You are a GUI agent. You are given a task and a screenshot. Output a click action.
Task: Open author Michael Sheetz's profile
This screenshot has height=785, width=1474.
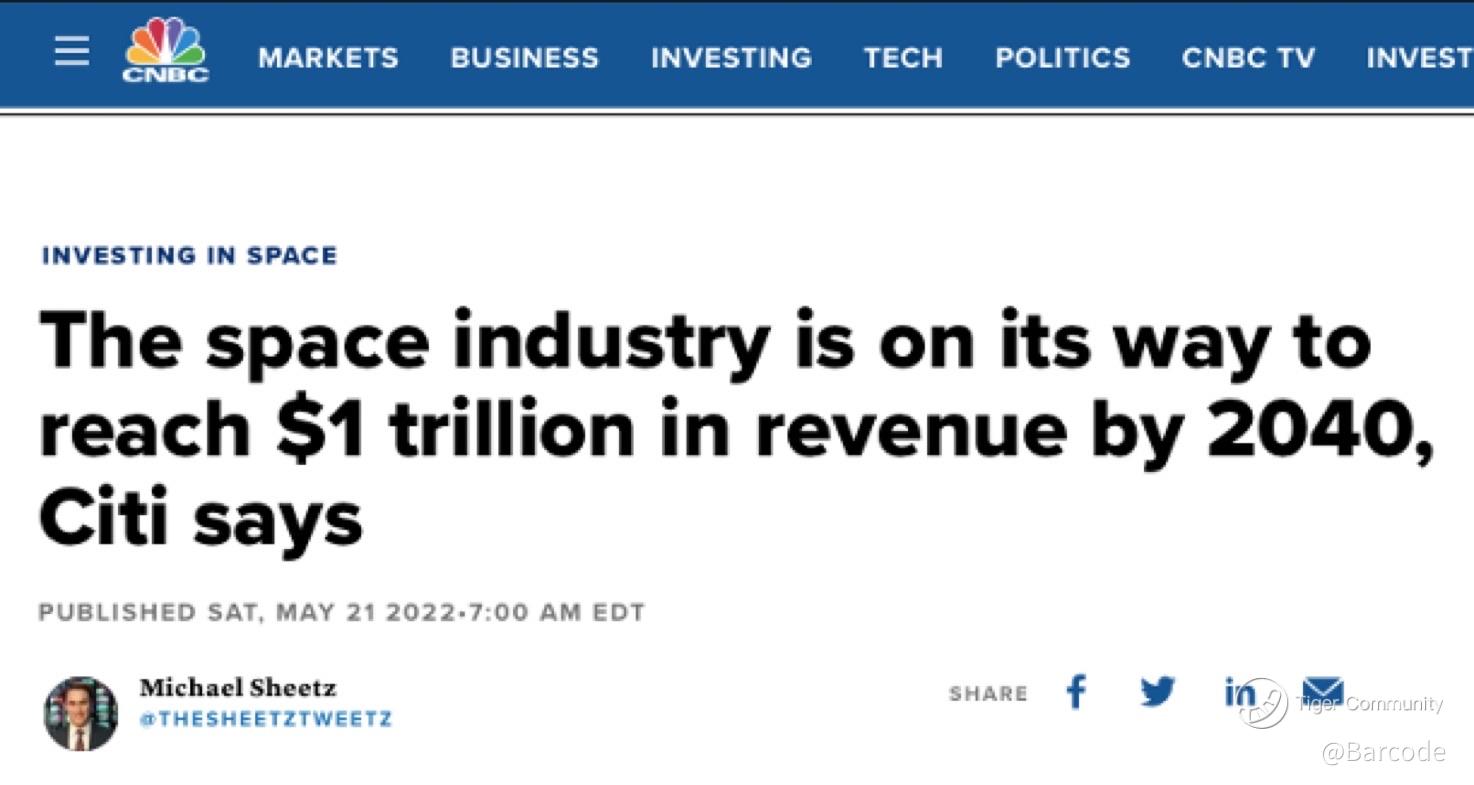pyautogui.click(x=238, y=688)
